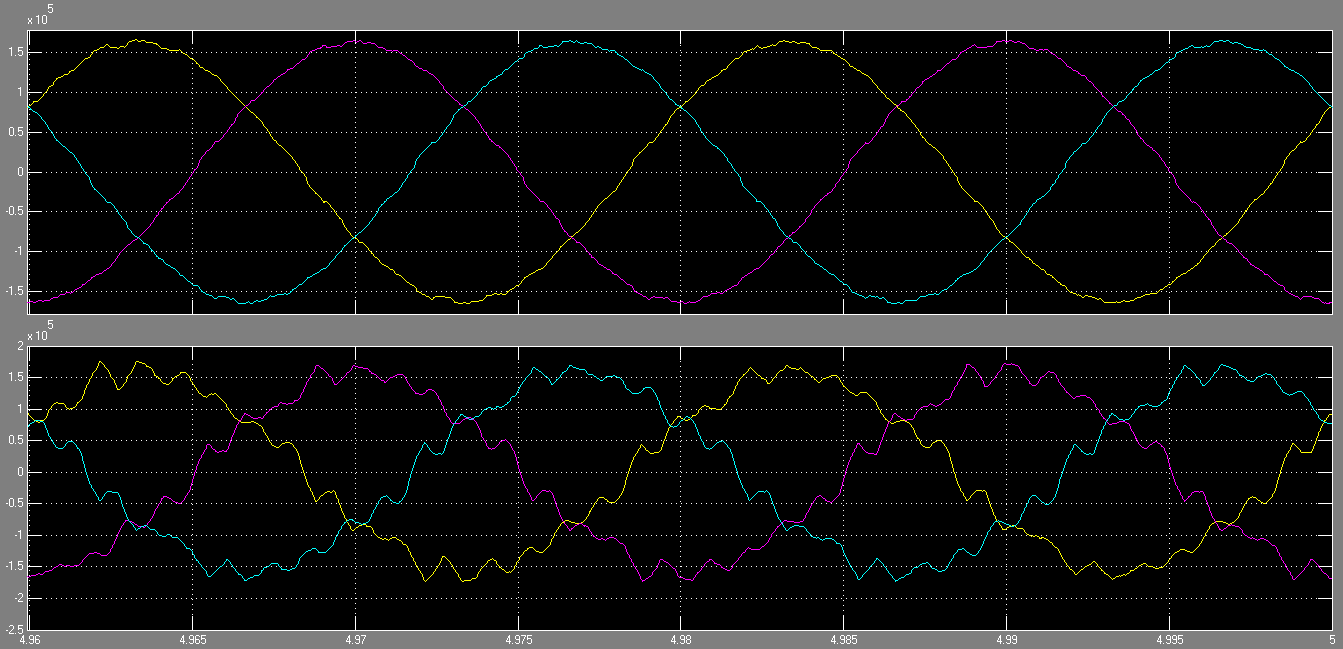Click the -2 tick label on lower plot
The height and width of the screenshot is (649, 1343).
coord(17,598)
